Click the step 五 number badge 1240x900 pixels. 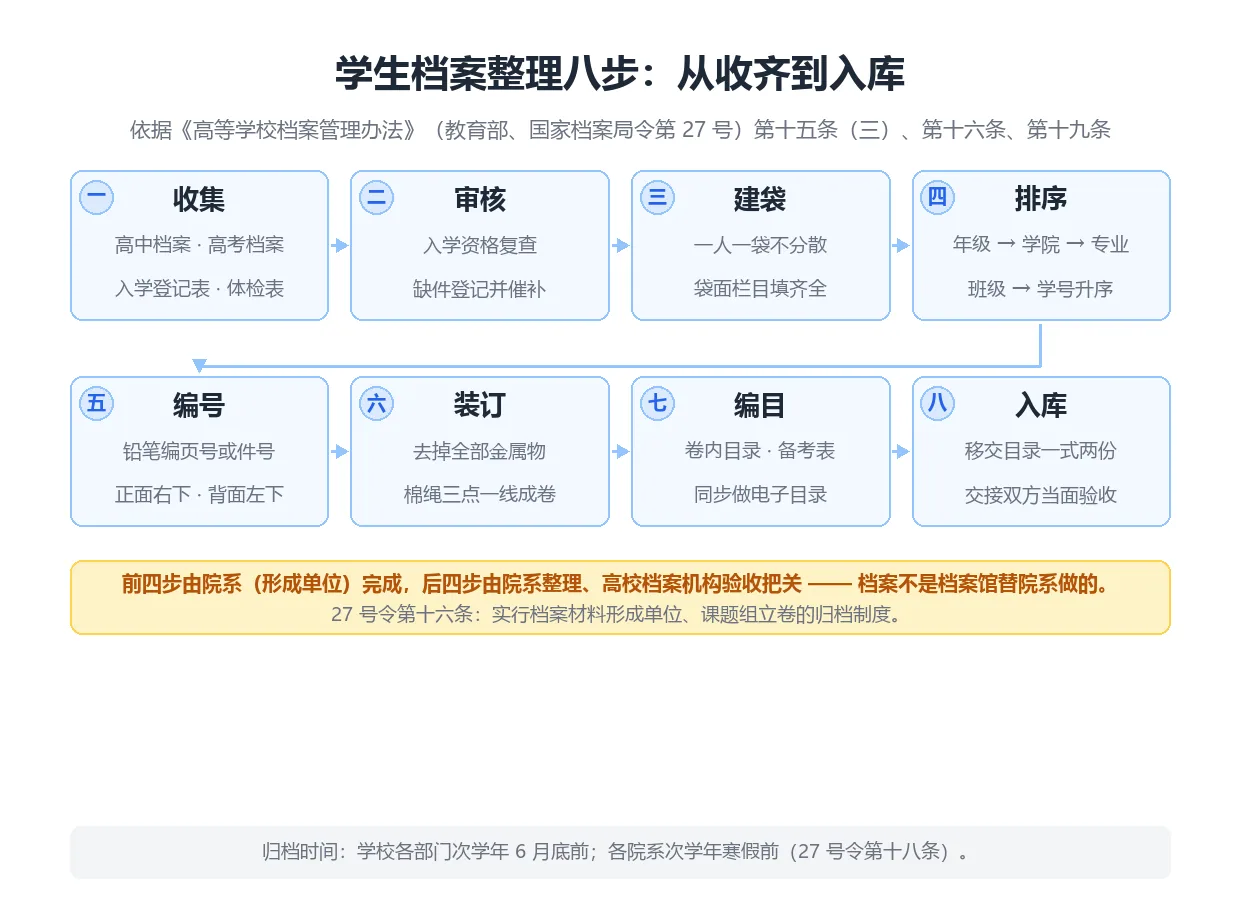(x=96, y=403)
